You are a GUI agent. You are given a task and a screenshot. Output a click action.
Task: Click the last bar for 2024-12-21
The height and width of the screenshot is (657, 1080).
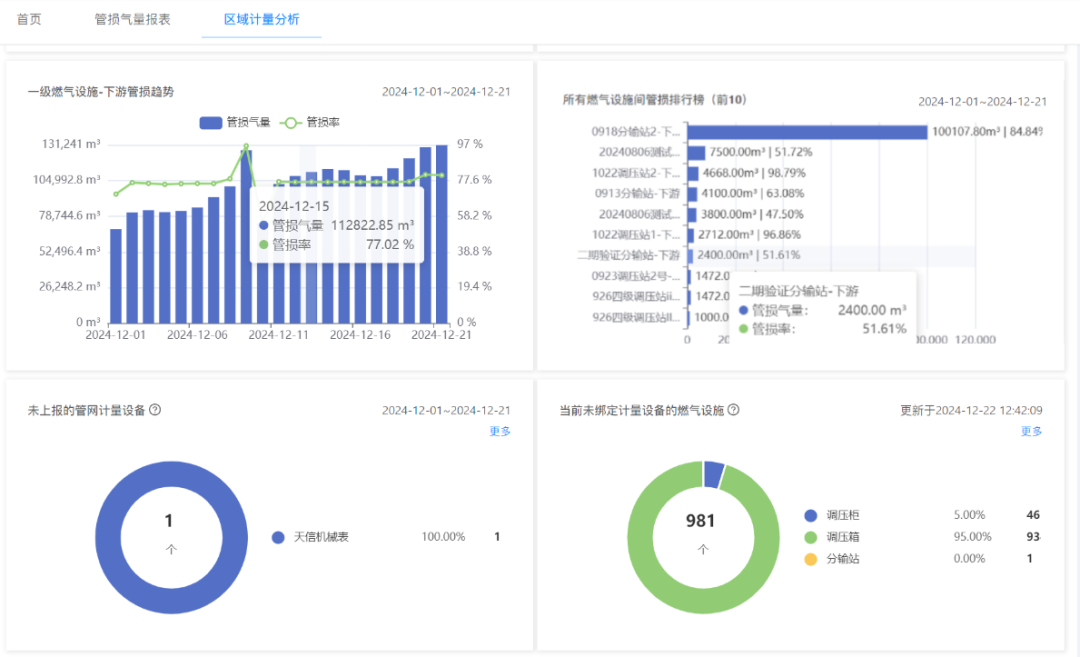(442, 234)
